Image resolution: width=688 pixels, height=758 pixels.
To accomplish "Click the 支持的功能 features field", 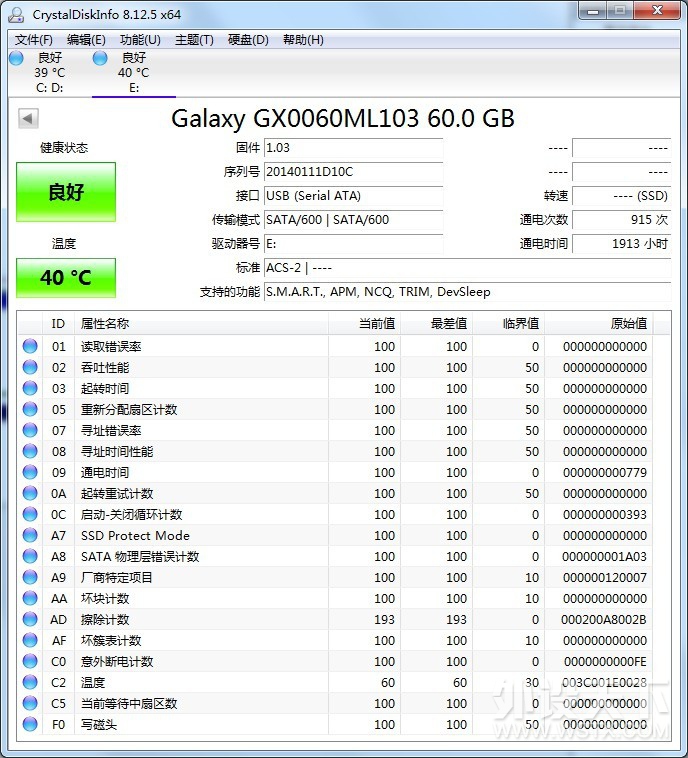I will [466, 292].
